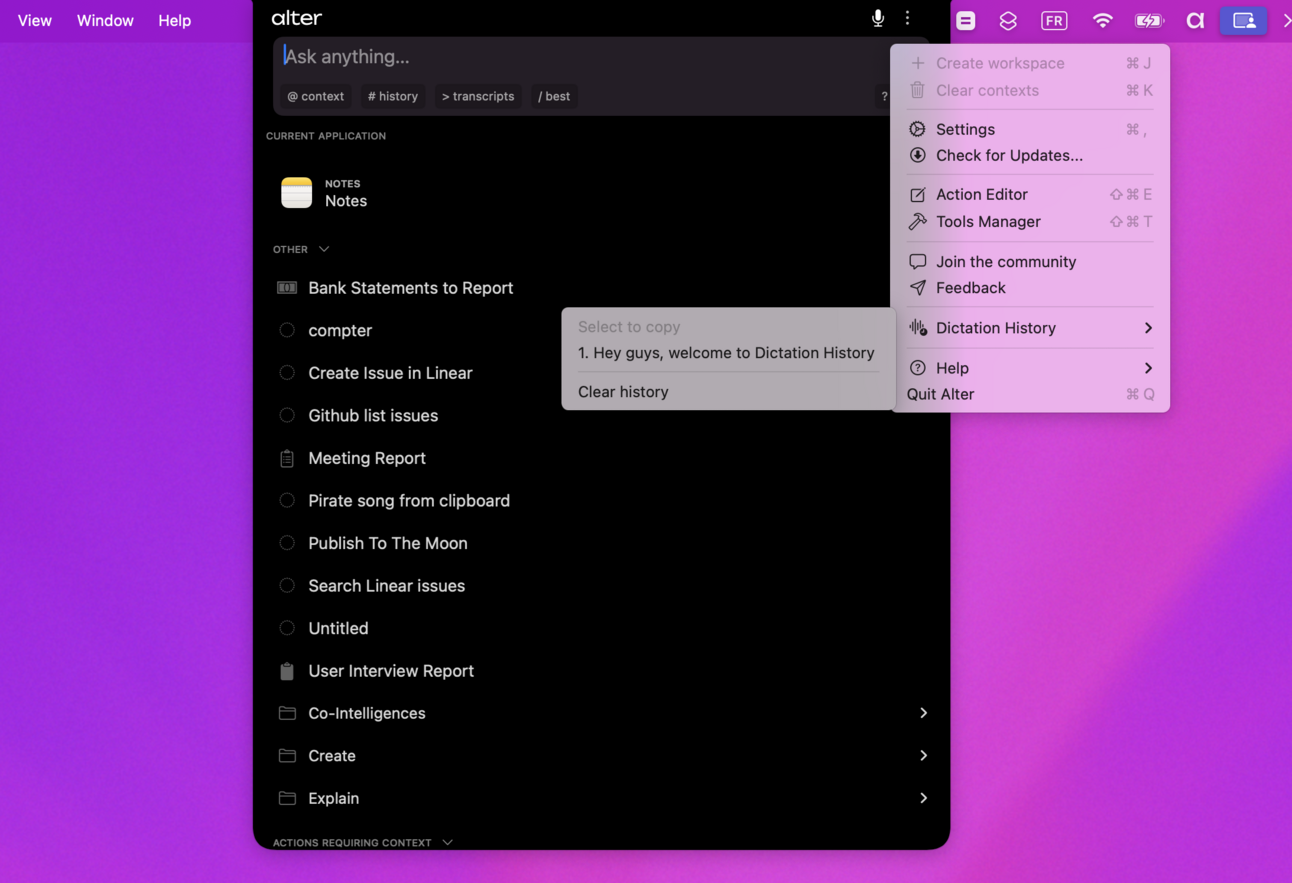The height and width of the screenshot is (883, 1292).
Task: Click the Wi-Fi icon in menu bar
Action: (x=1102, y=20)
